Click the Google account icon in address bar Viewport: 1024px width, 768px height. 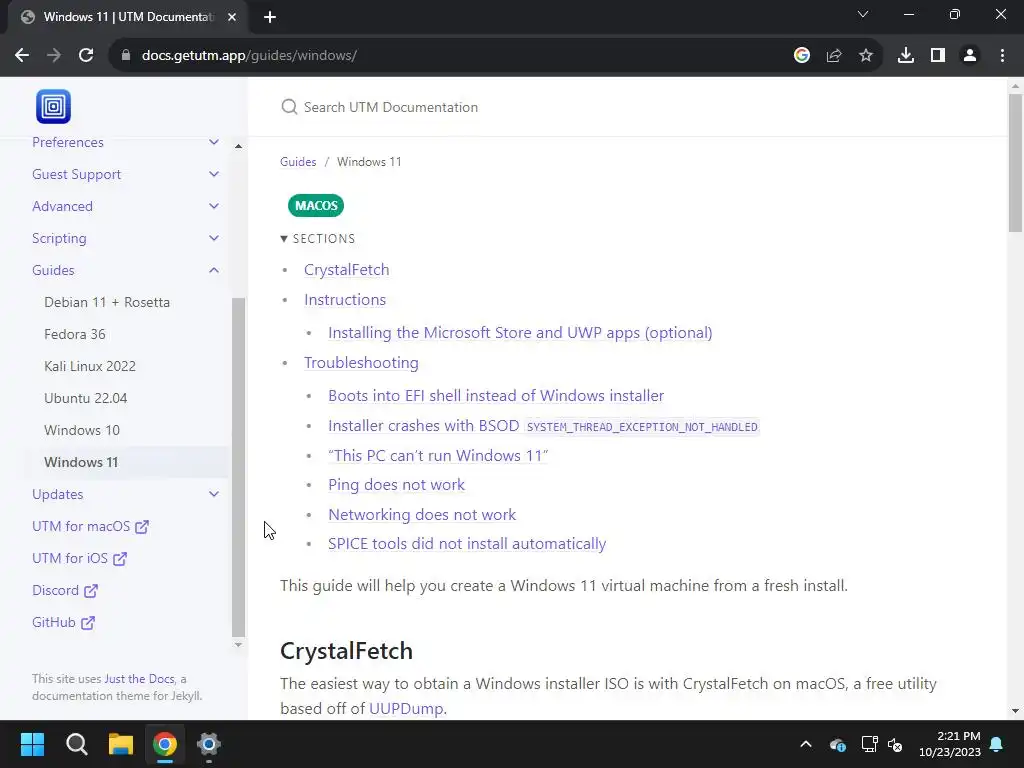tap(802, 56)
